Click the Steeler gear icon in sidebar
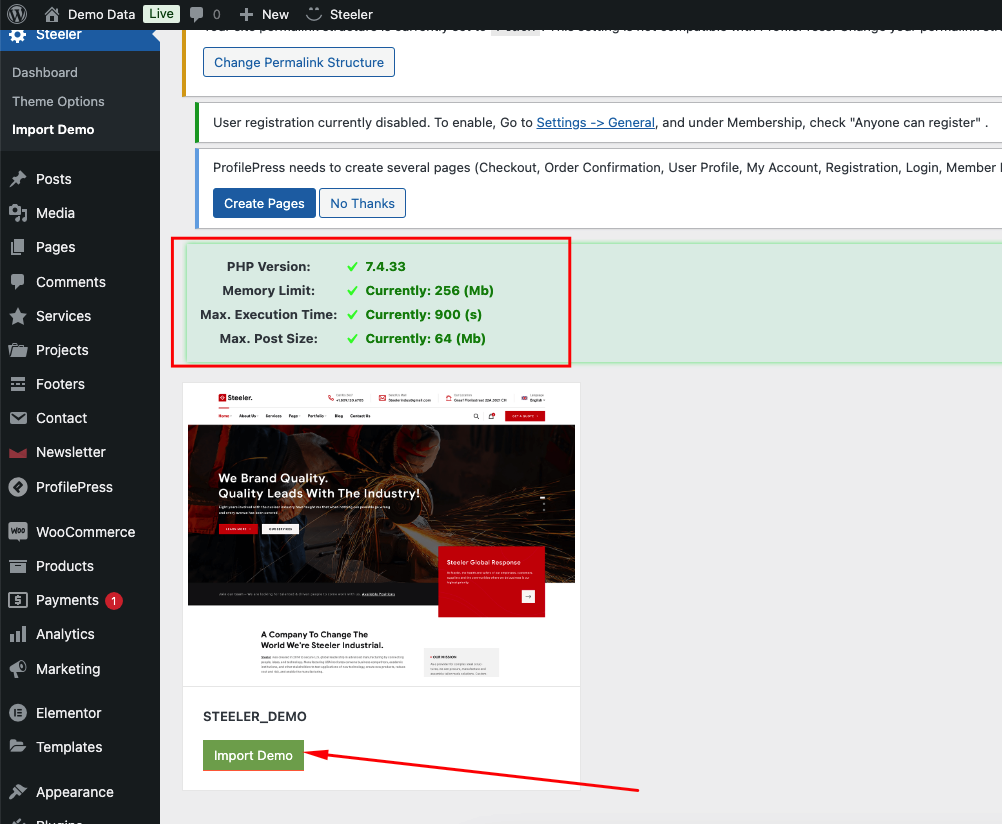The height and width of the screenshot is (824, 1002). pos(18,35)
